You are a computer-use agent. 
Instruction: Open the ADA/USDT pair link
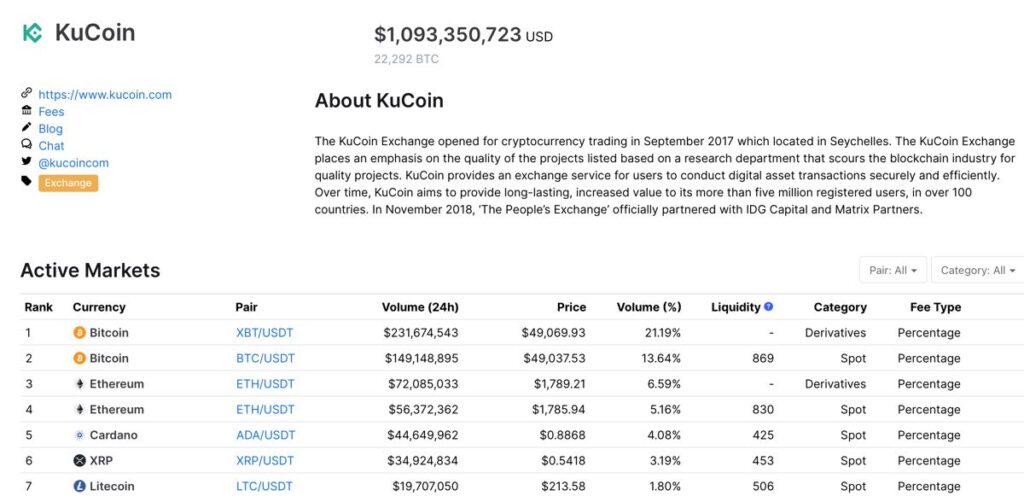[x=266, y=435]
